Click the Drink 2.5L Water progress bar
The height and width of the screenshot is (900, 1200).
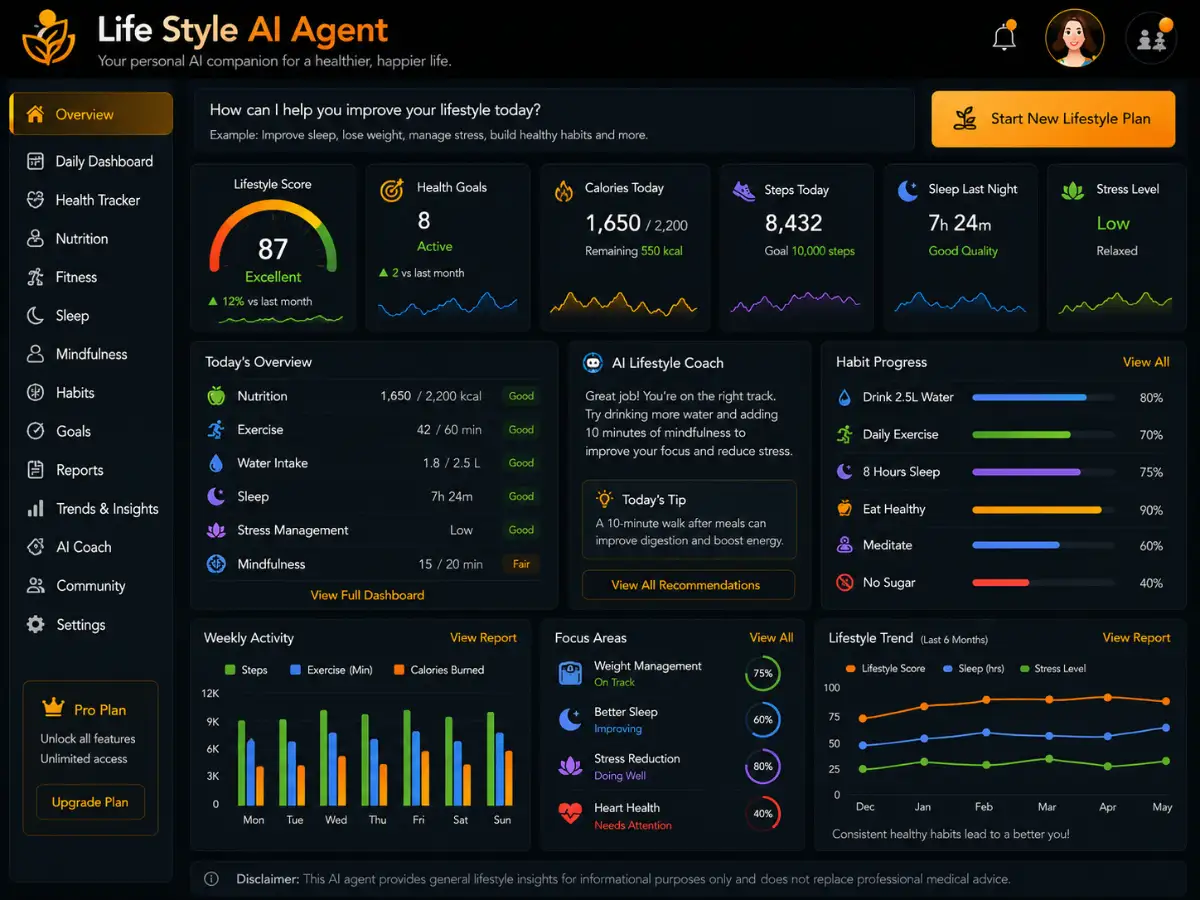click(1044, 397)
